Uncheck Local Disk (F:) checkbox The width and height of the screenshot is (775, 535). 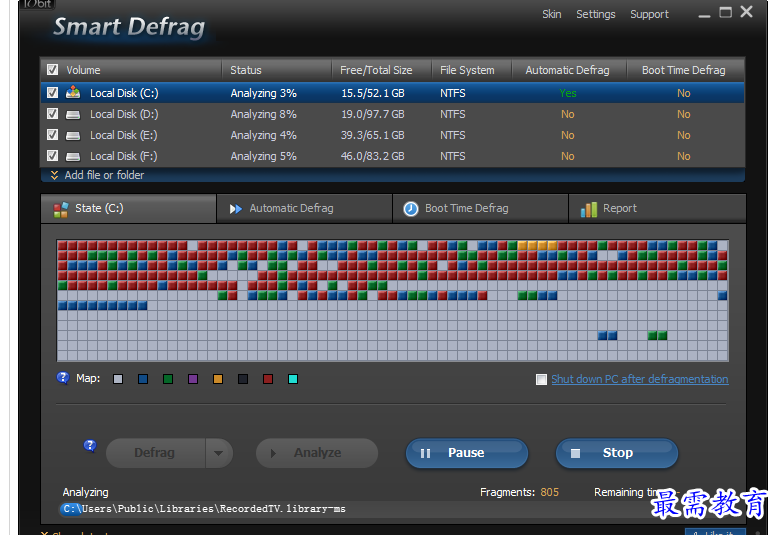click(x=52, y=156)
